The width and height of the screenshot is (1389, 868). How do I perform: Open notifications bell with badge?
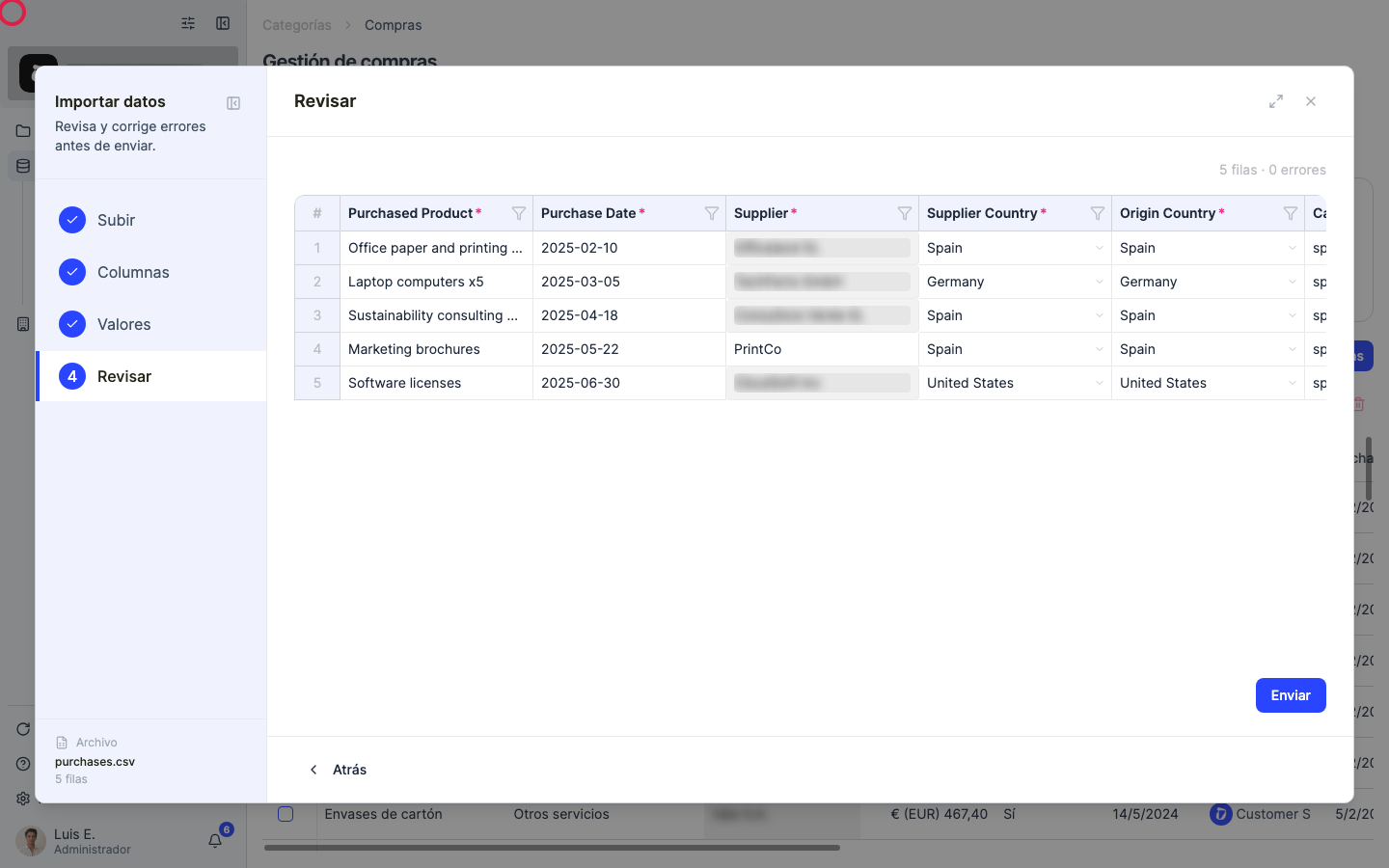(215, 841)
